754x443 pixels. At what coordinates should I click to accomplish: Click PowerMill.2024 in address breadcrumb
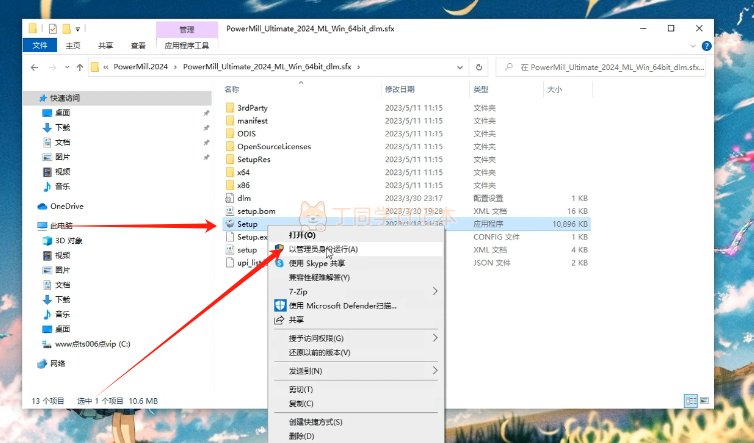[141, 67]
